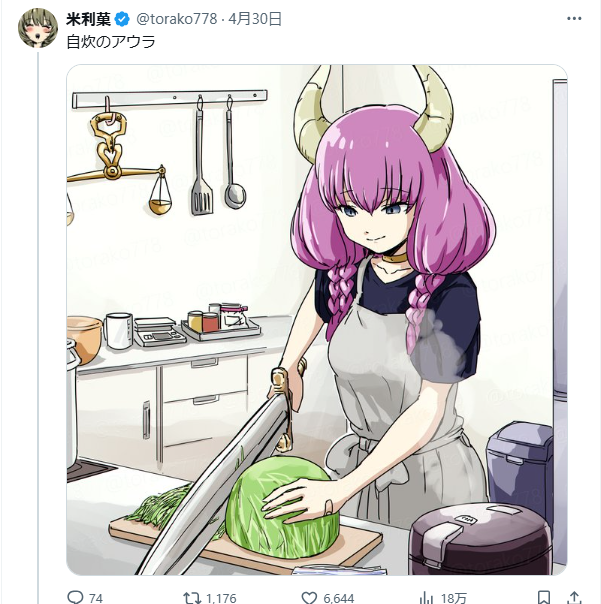601x604 pixels.
Task: Click the 6,644 likes count
Action: click(x=338, y=598)
